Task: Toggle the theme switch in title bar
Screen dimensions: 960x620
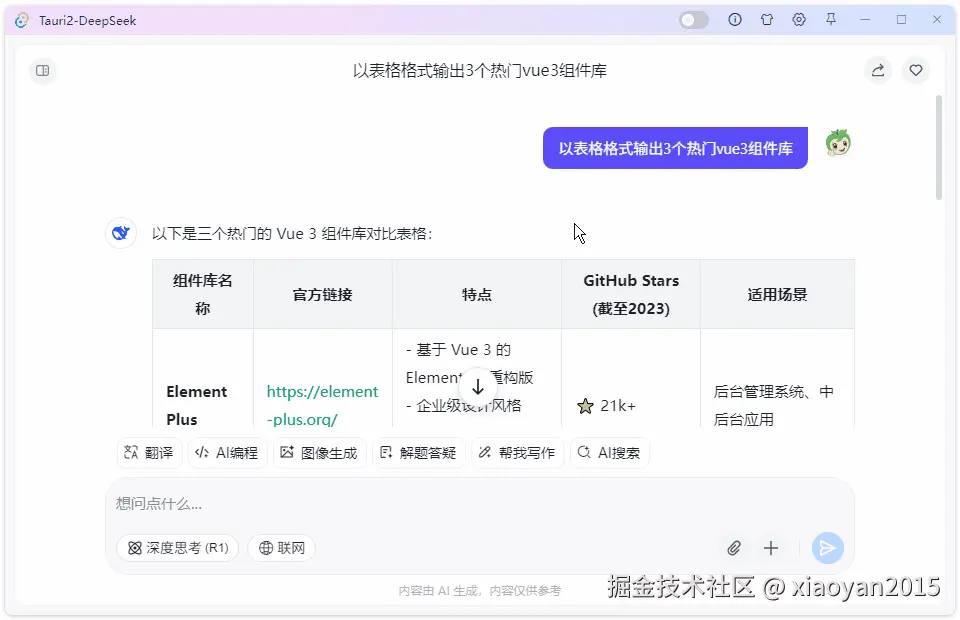Action: [x=693, y=20]
